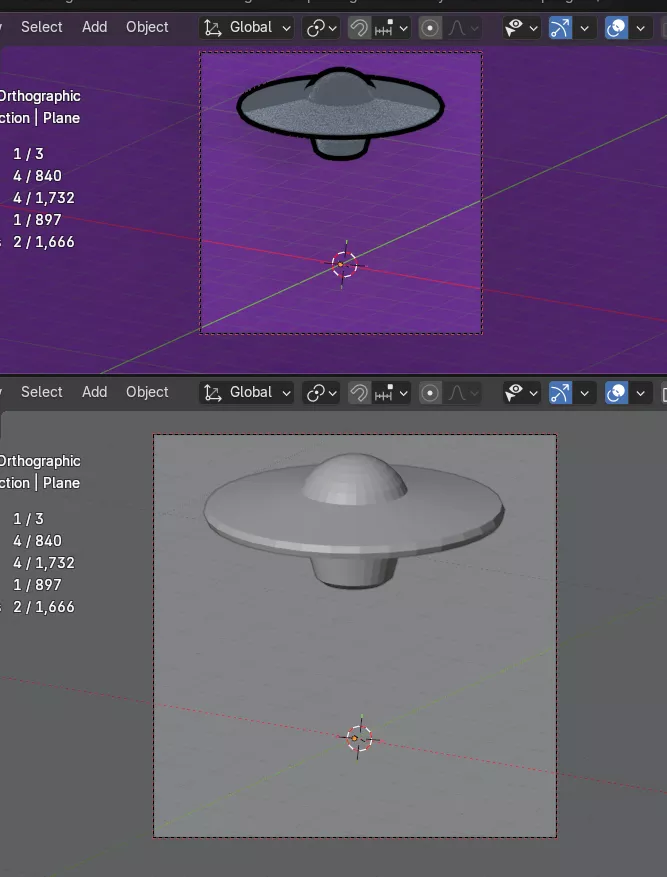The height and width of the screenshot is (877, 667).
Task: Expand overlay options arrow in top viewport
Action: pyautogui.click(x=641, y=28)
